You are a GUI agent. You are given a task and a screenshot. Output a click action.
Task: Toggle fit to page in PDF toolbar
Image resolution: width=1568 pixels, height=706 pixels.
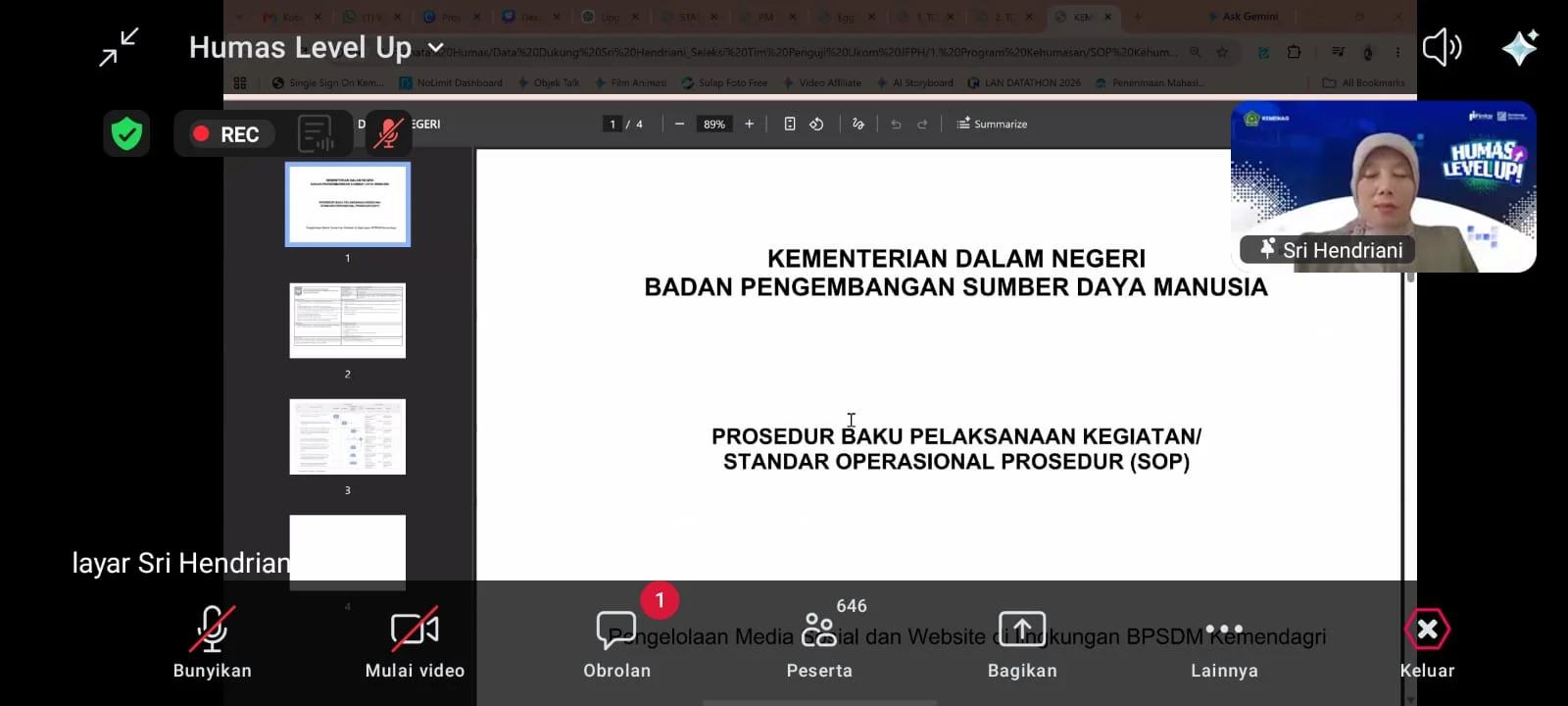790,125
